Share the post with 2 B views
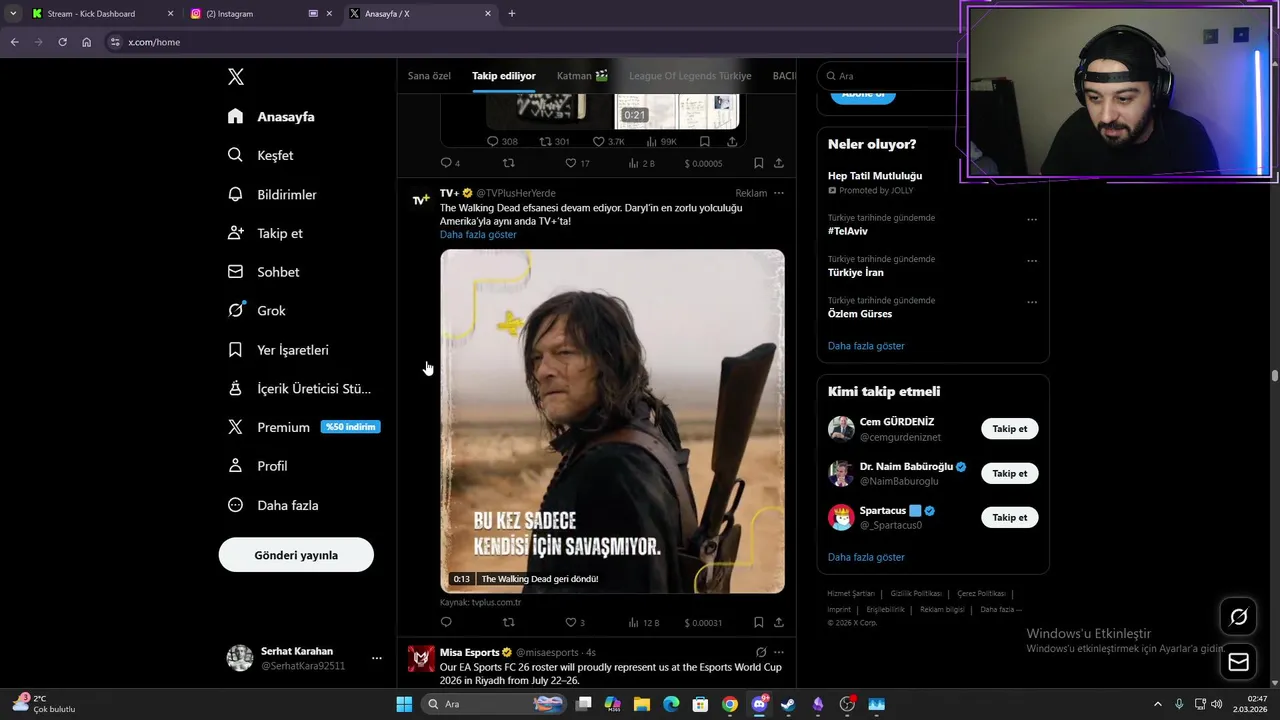This screenshot has height=720, width=1280. coord(779,163)
